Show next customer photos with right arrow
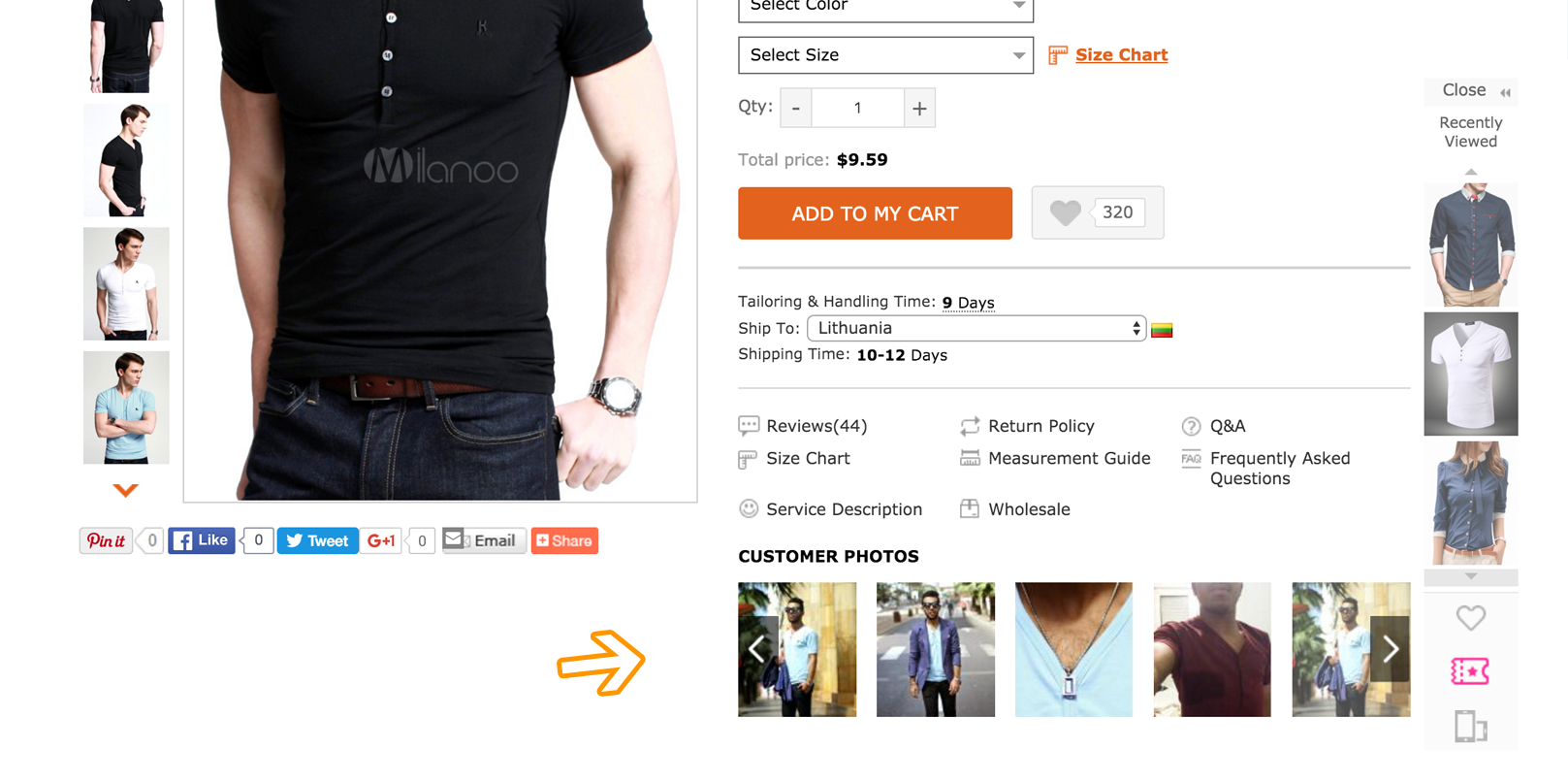The width and height of the screenshot is (1568, 782). [1390, 649]
